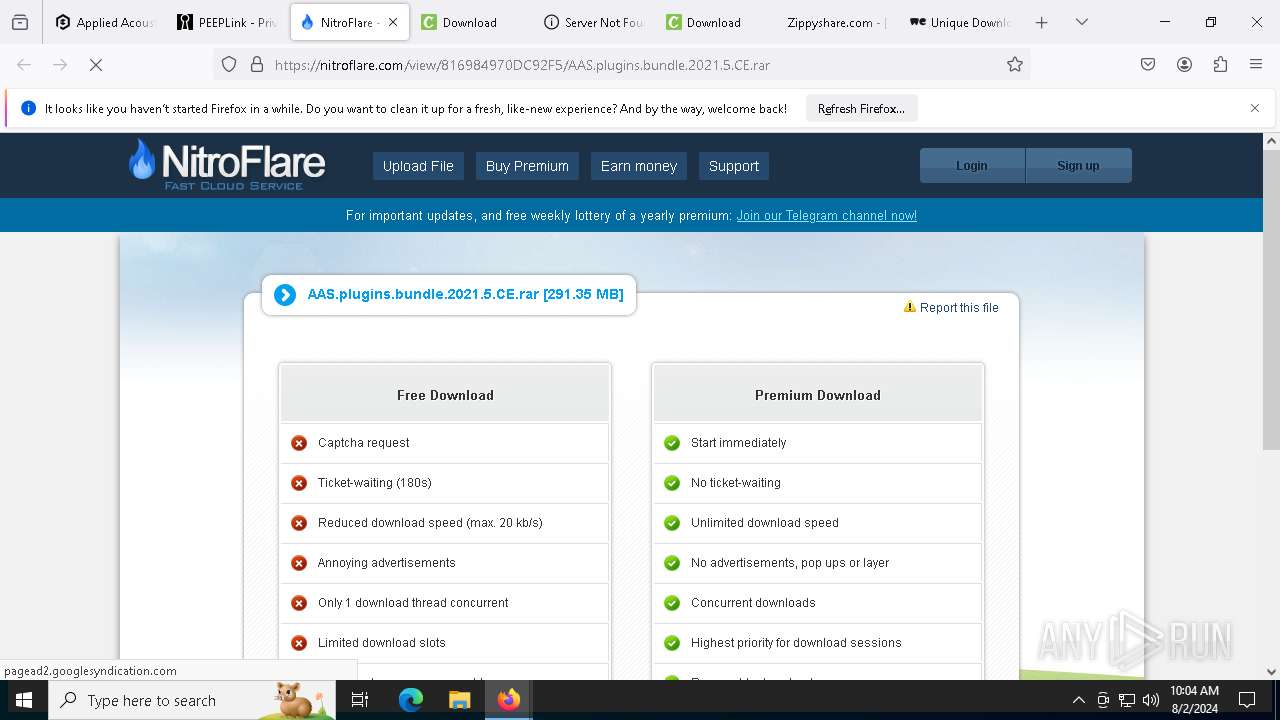
Task: Click the Premium Download column header
Action: point(818,395)
